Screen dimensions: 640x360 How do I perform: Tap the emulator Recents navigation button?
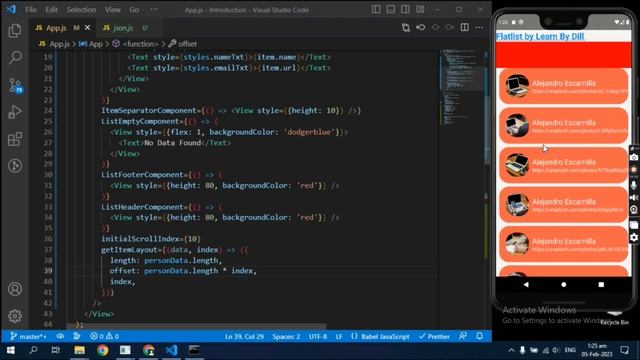pyautogui.click(x=601, y=284)
